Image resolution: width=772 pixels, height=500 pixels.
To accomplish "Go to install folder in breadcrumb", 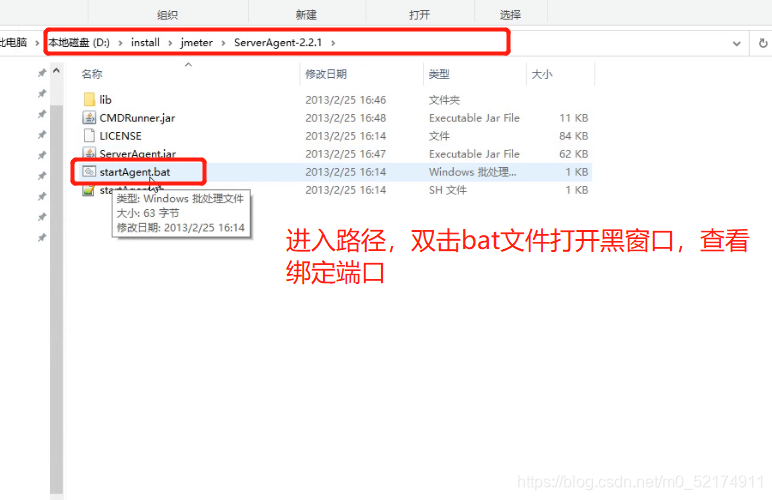I will (x=145, y=42).
